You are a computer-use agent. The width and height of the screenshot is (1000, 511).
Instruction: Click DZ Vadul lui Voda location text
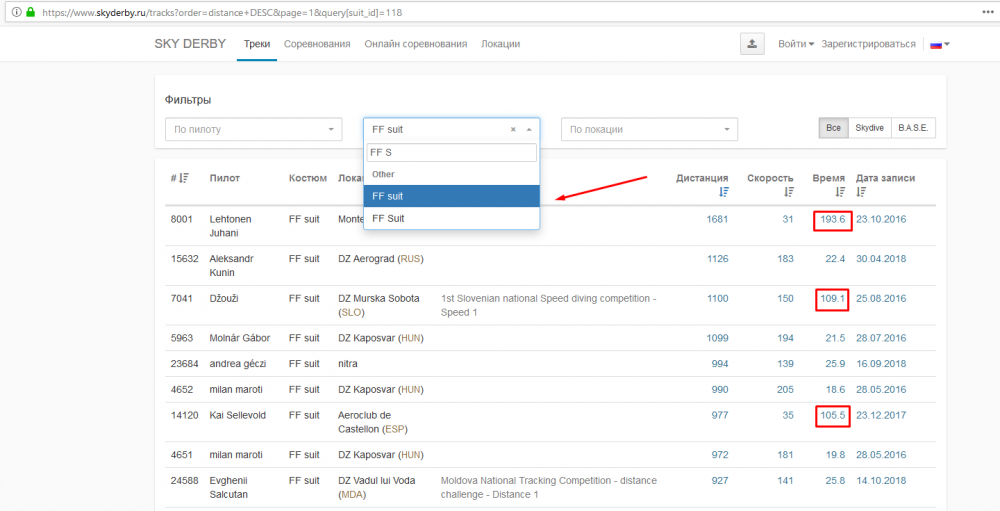[376, 480]
